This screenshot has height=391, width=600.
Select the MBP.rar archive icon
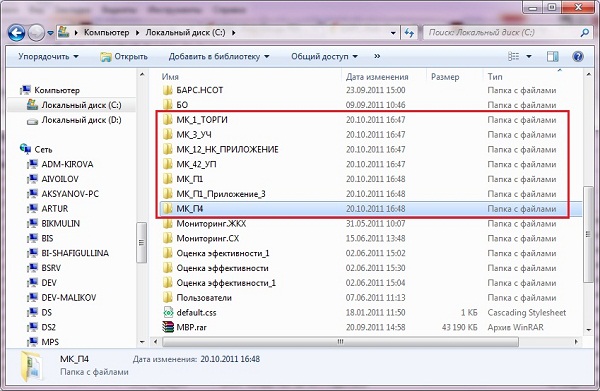(x=168, y=327)
